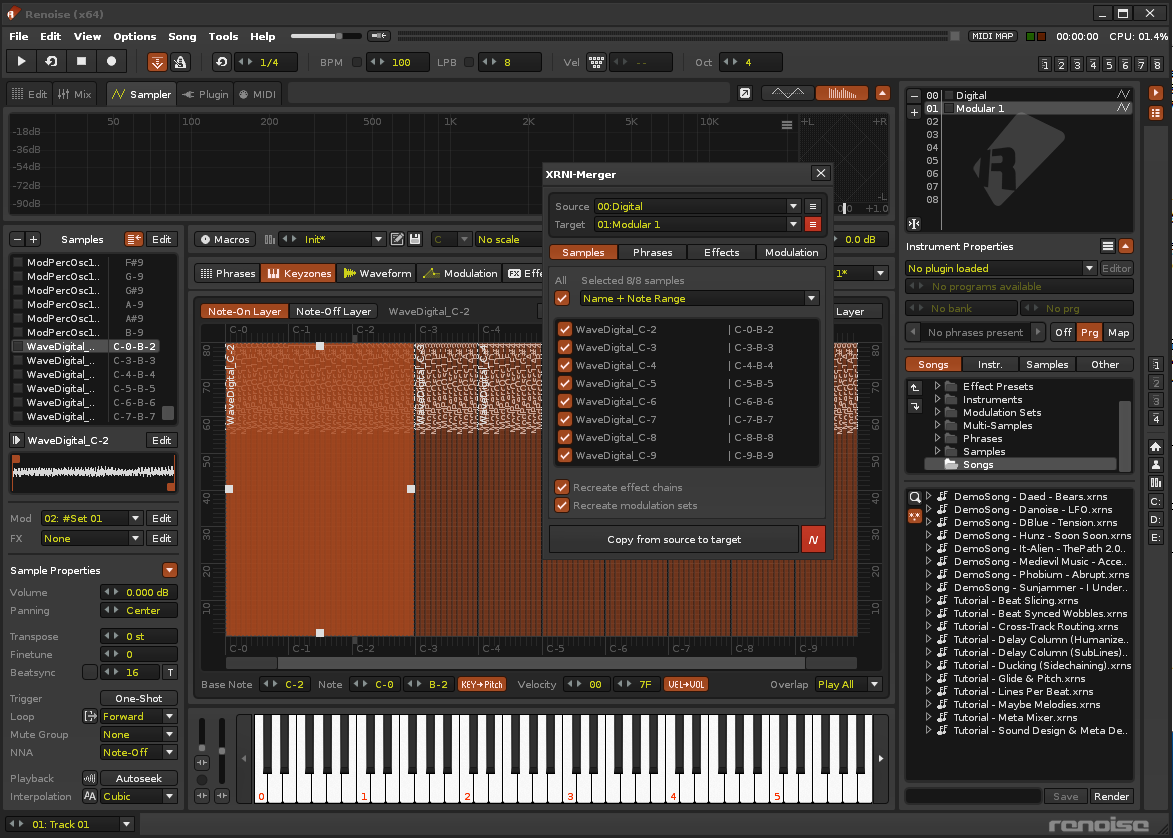Click the Autoseek playback icon
Image resolution: width=1173 pixels, height=838 pixels.
pos(90,778)
